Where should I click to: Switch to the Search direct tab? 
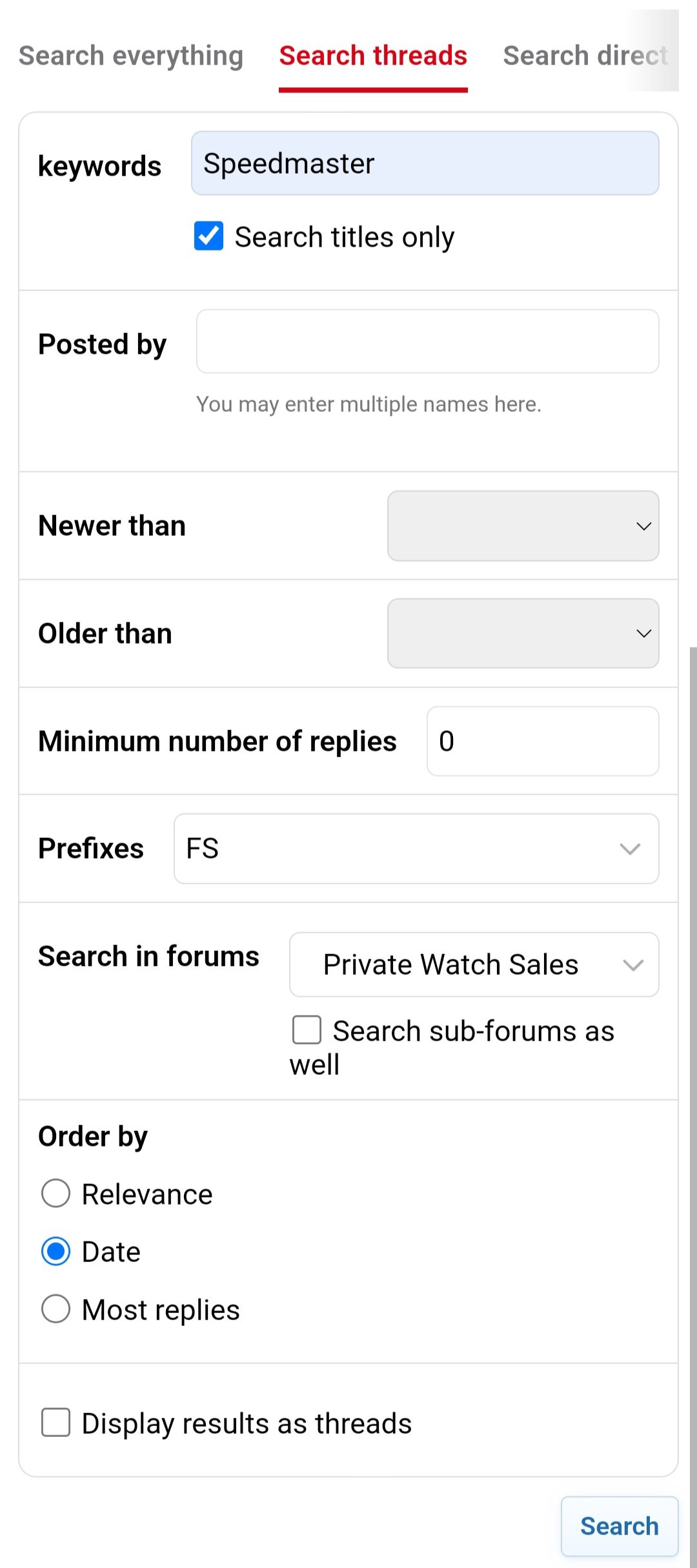pos(585,56)
